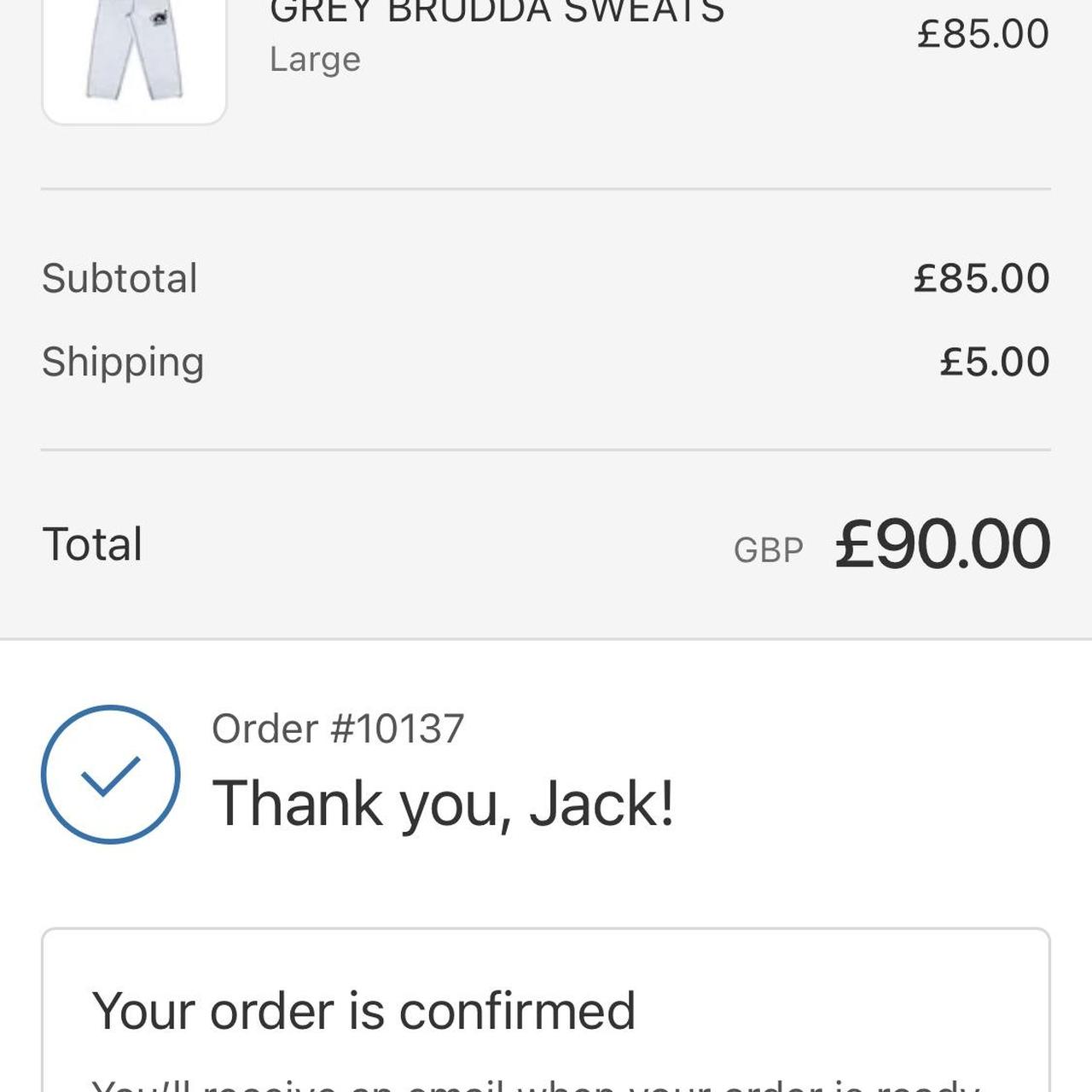
Task: Click the sweatpants product thumbnail image
Action: [134, 51]
